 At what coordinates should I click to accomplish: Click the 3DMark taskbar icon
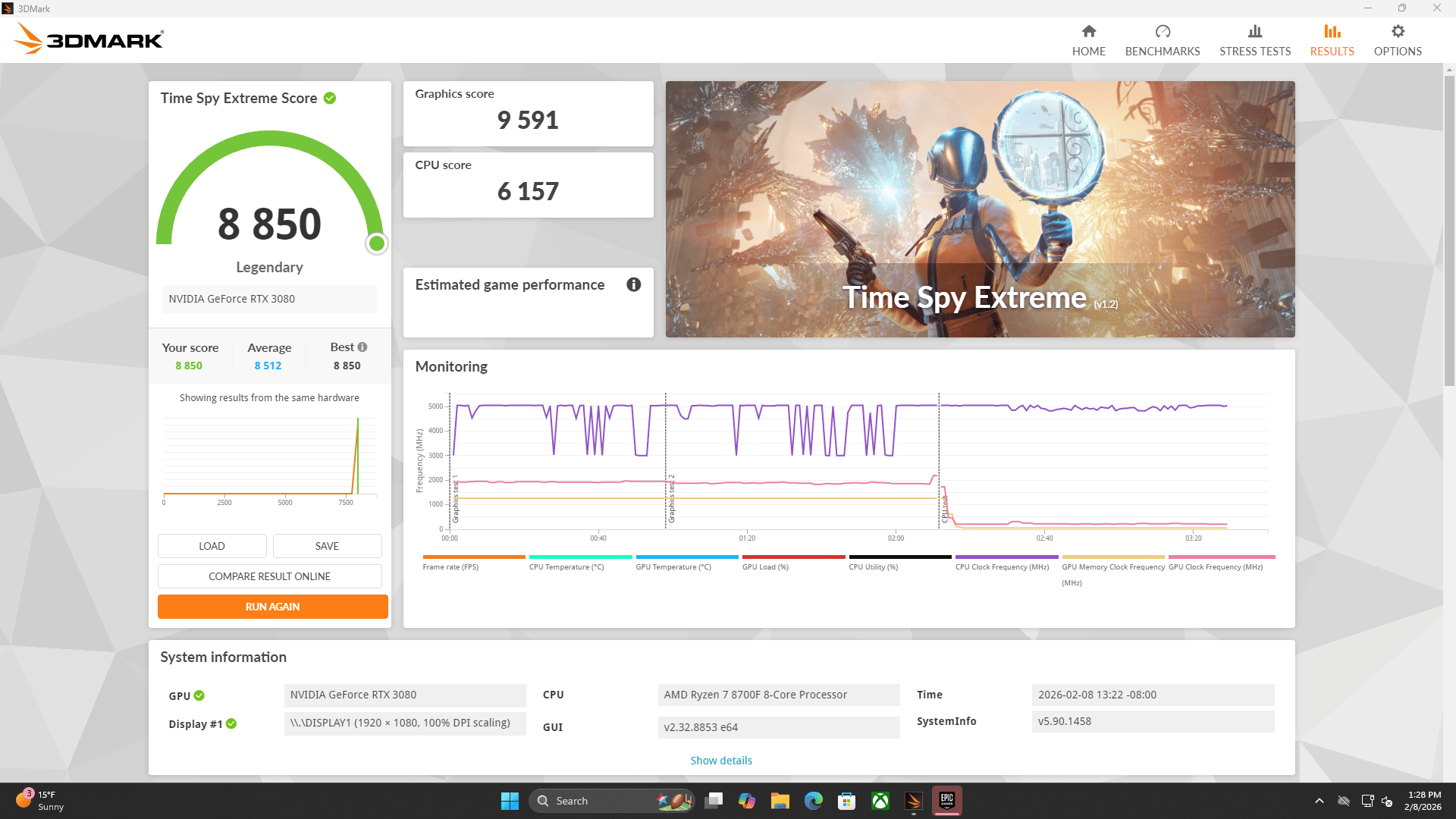913,801
